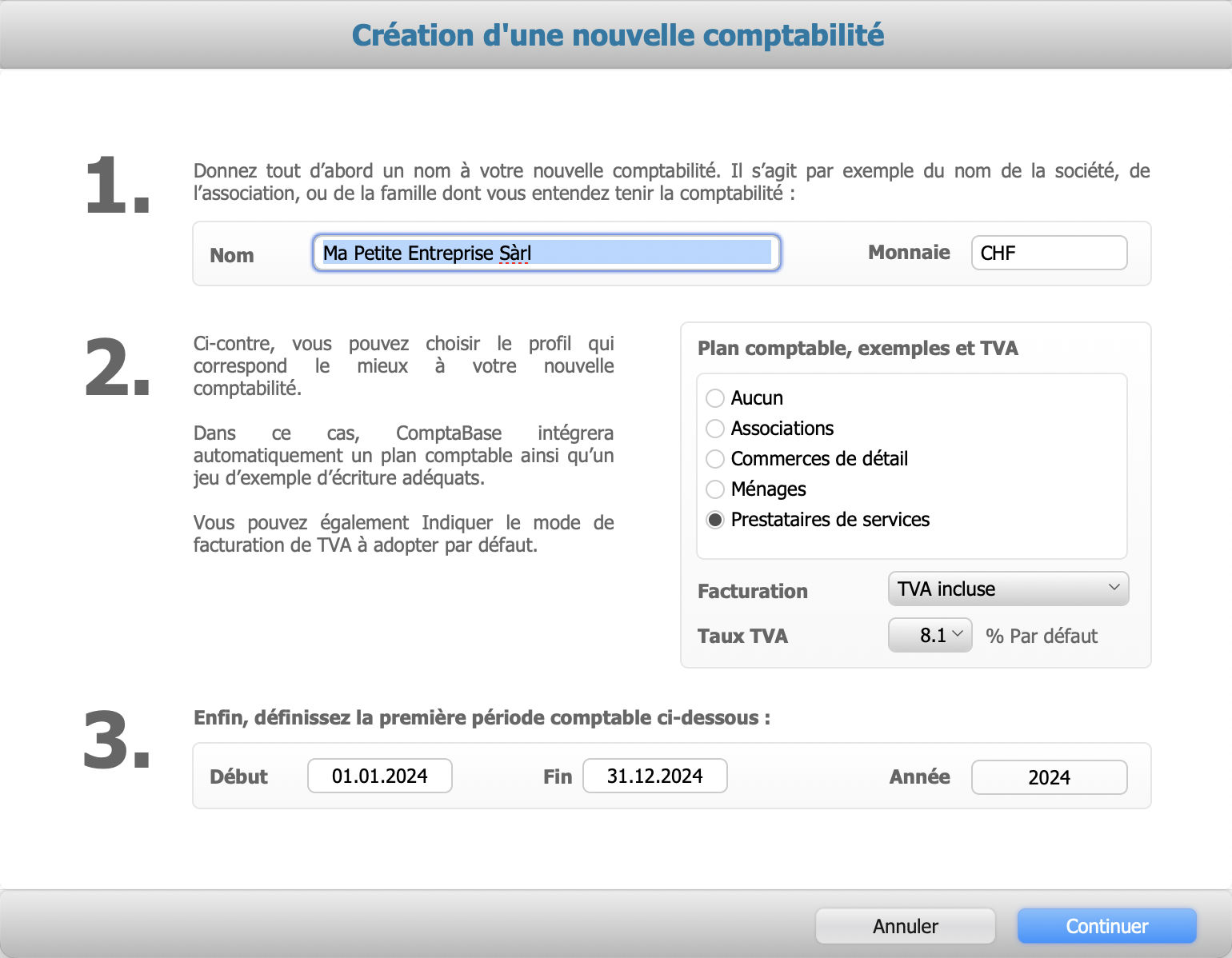The image size is (1232, 958).
Task: Pick the Ménages option
Action: (715, 489)
